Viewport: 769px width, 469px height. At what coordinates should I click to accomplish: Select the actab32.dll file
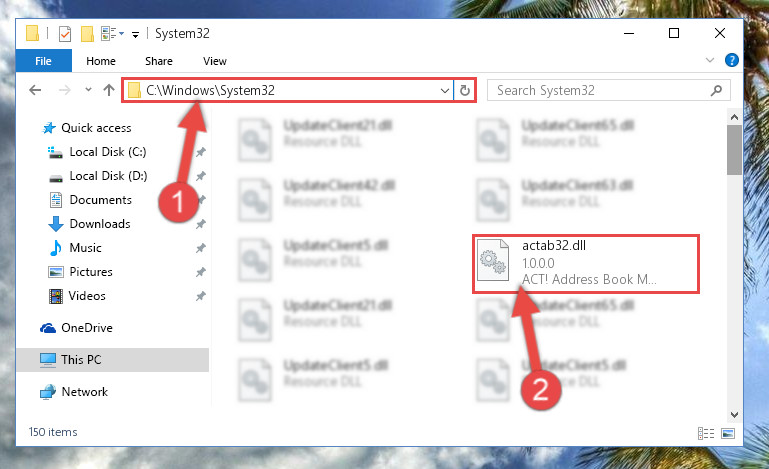click(586, 264)
